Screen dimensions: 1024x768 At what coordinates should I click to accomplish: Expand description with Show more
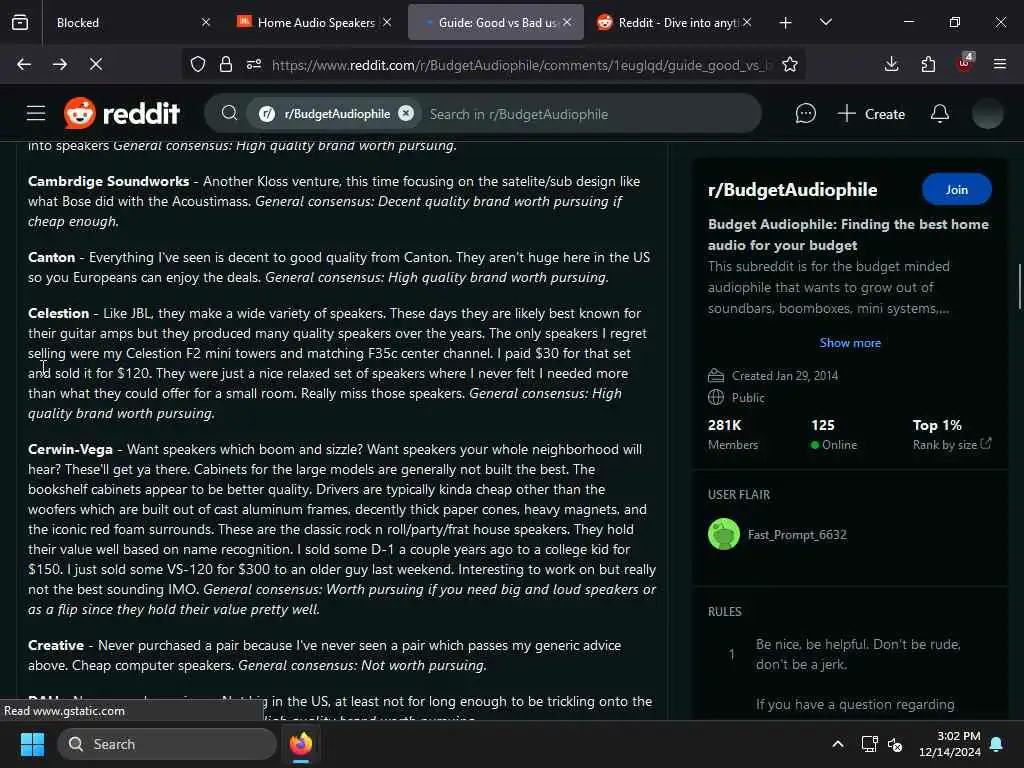pos(850,343)
